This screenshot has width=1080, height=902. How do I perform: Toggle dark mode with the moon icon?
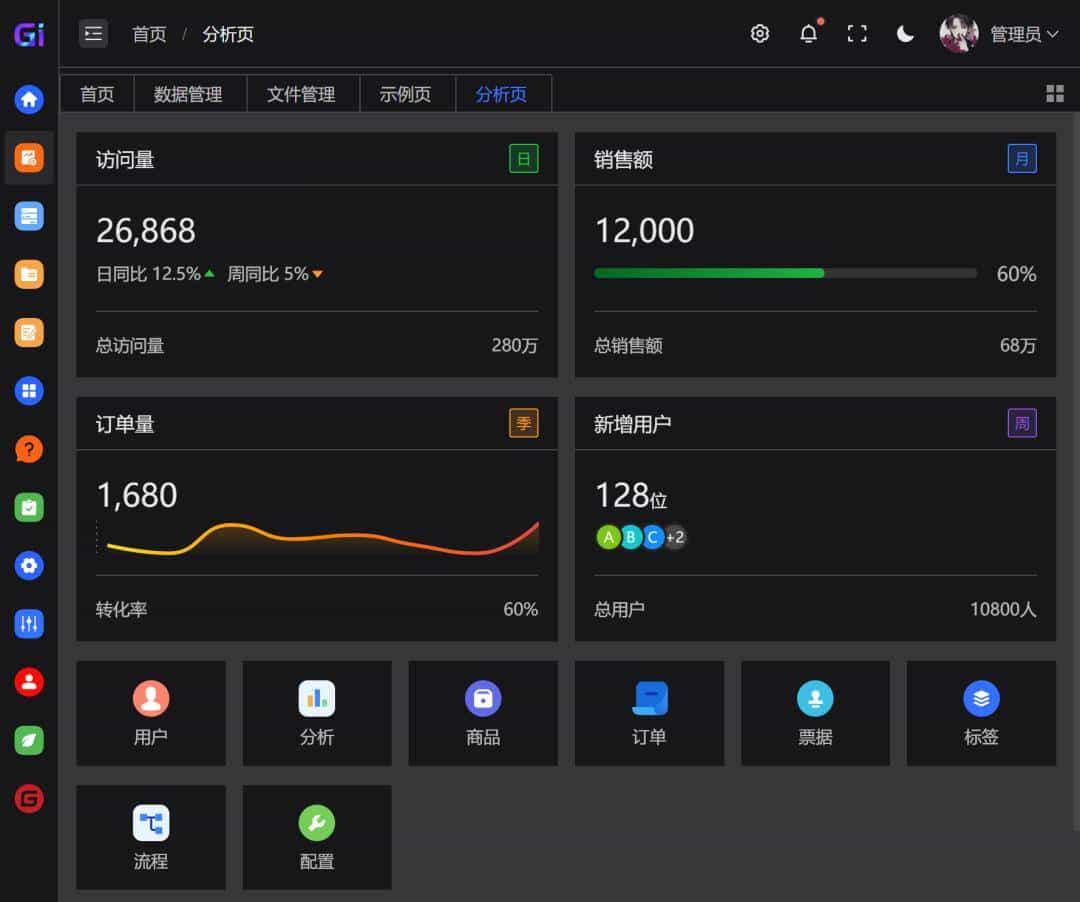905,33
